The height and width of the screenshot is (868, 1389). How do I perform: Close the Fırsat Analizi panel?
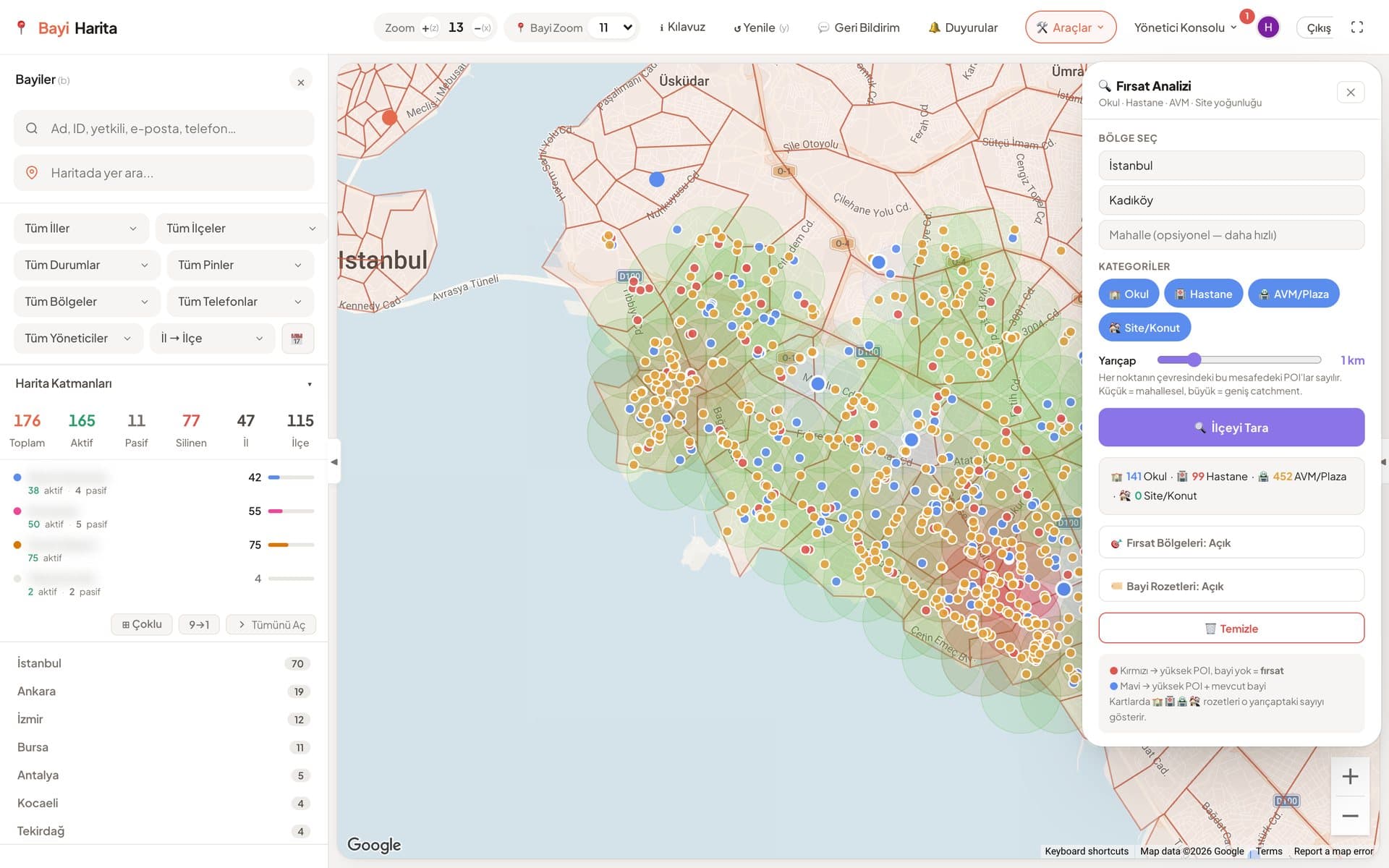[1351, 93]
